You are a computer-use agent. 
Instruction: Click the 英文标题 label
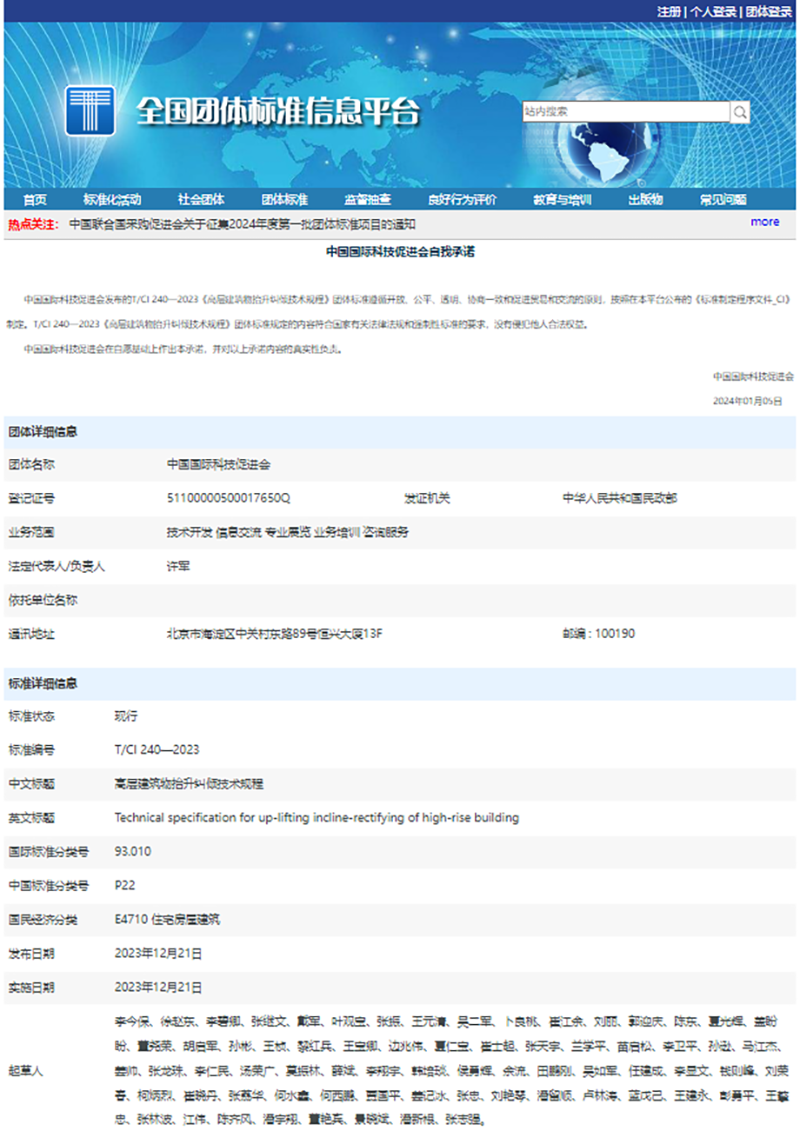[x=31, y=818]
